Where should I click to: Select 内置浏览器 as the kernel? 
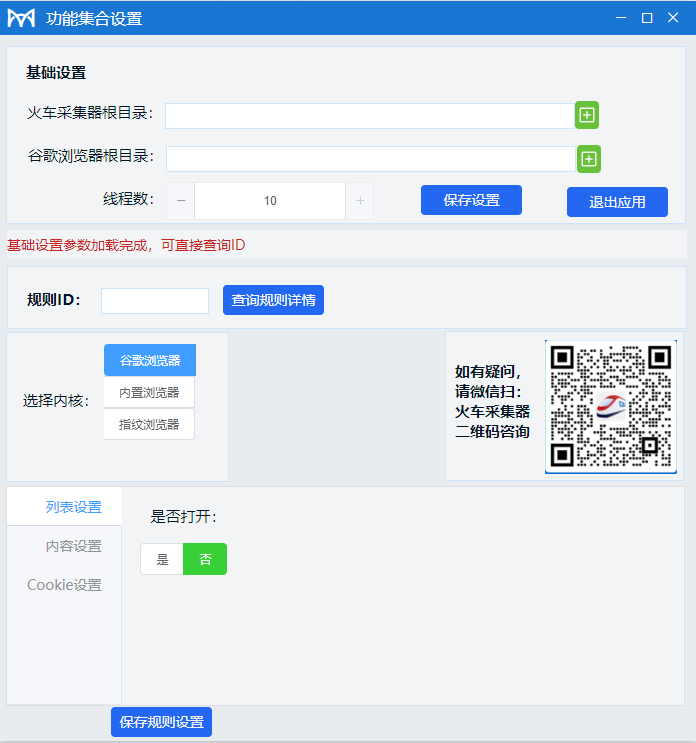pyautogui.click(x=149, y=392)
